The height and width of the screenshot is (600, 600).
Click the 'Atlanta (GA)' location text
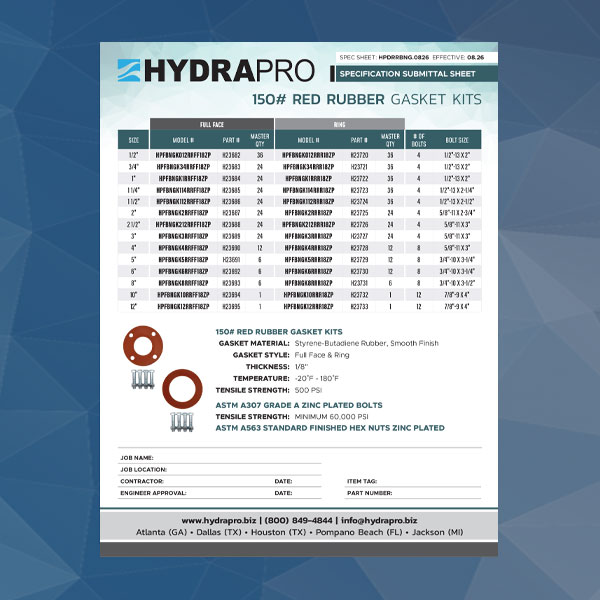click(x=161, y=532)
